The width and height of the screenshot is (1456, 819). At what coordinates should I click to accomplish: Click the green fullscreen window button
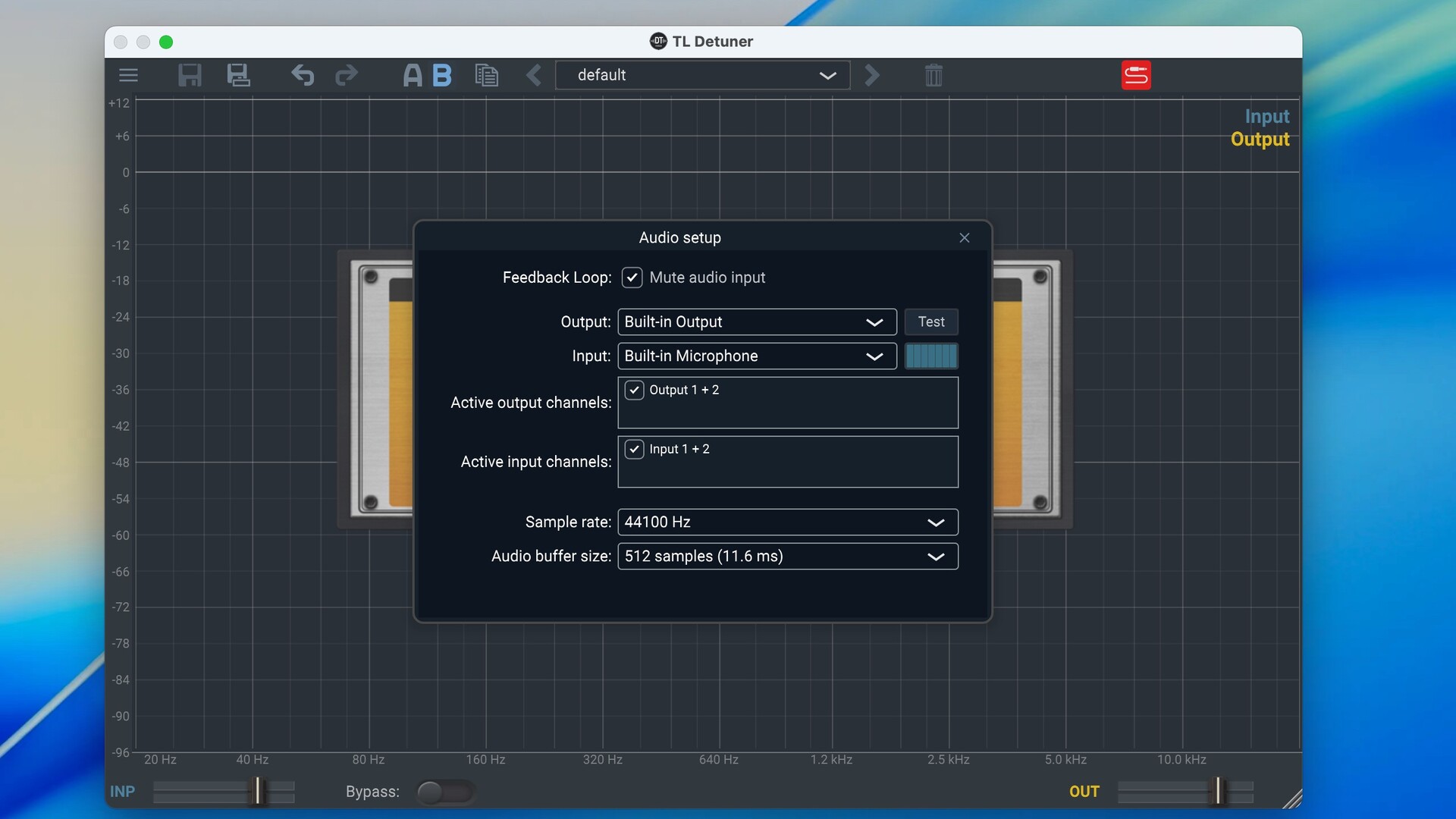[x=166, y=42]
